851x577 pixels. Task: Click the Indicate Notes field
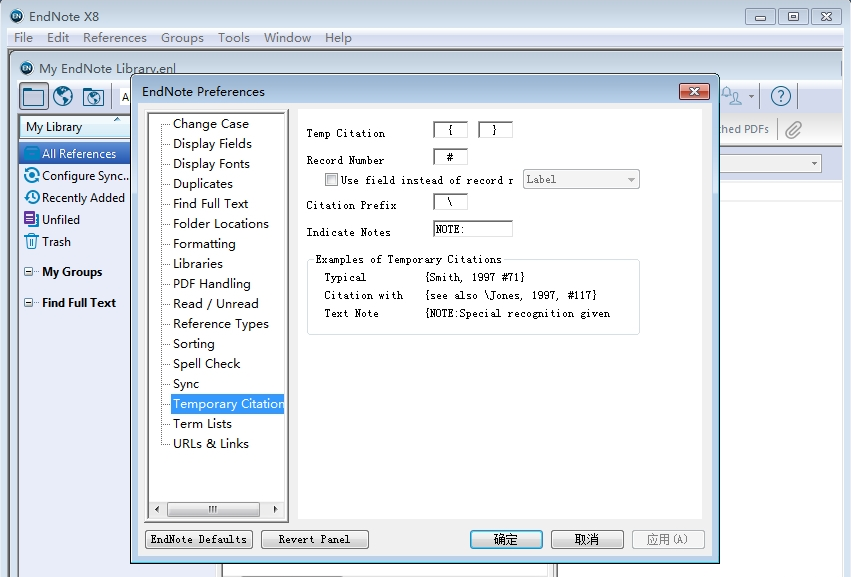[x=473, y=229]
